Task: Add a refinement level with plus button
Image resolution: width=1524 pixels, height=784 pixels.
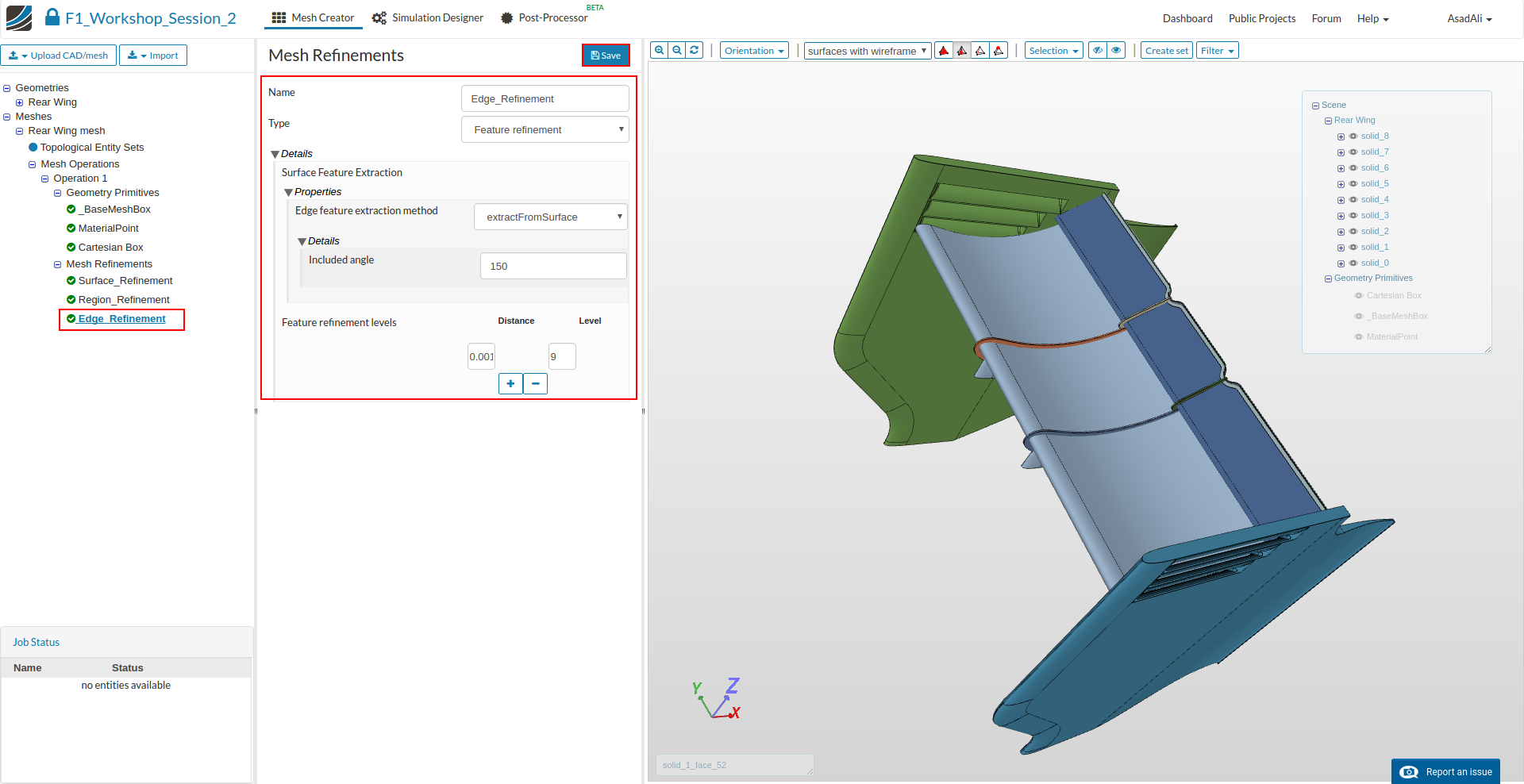Action: (510, 384)
